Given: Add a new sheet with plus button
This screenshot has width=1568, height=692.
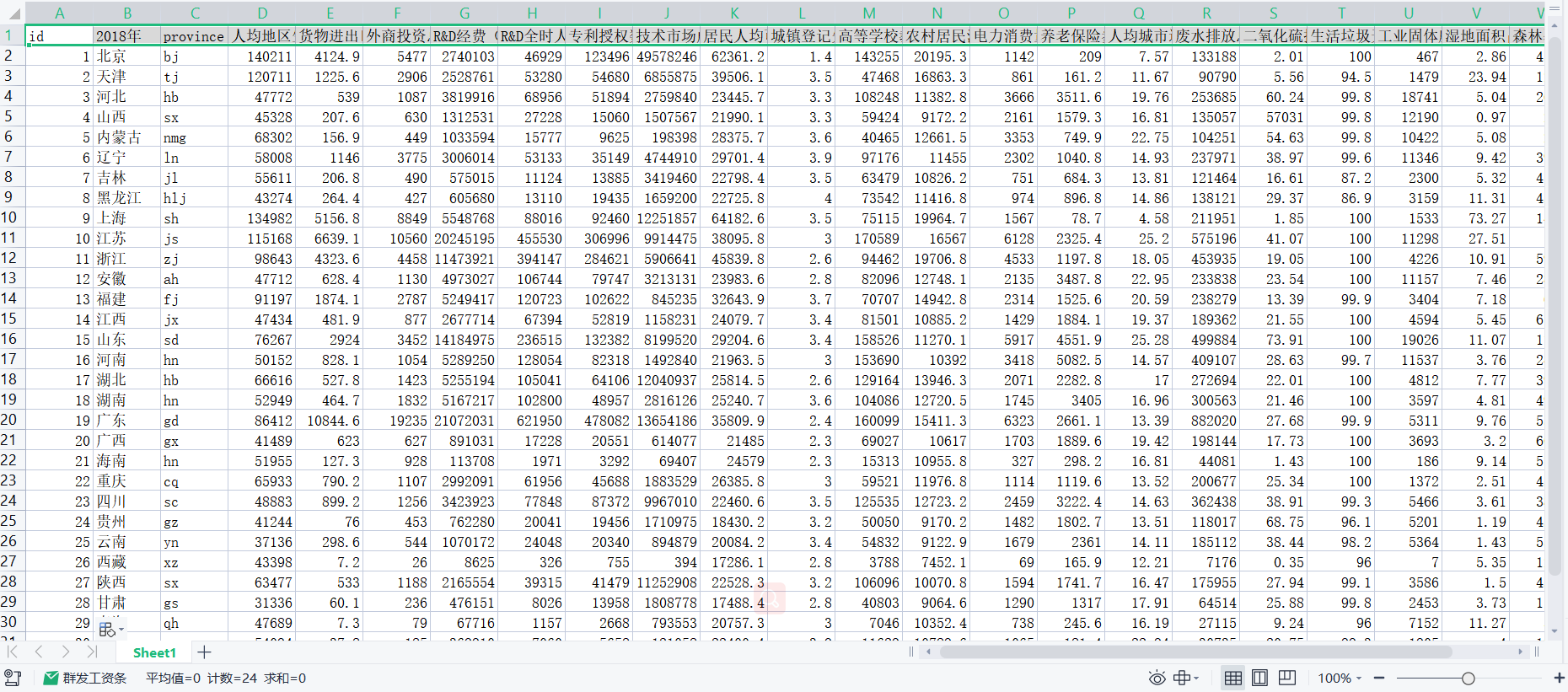Looking at the screenshot, I should (204, 652).
